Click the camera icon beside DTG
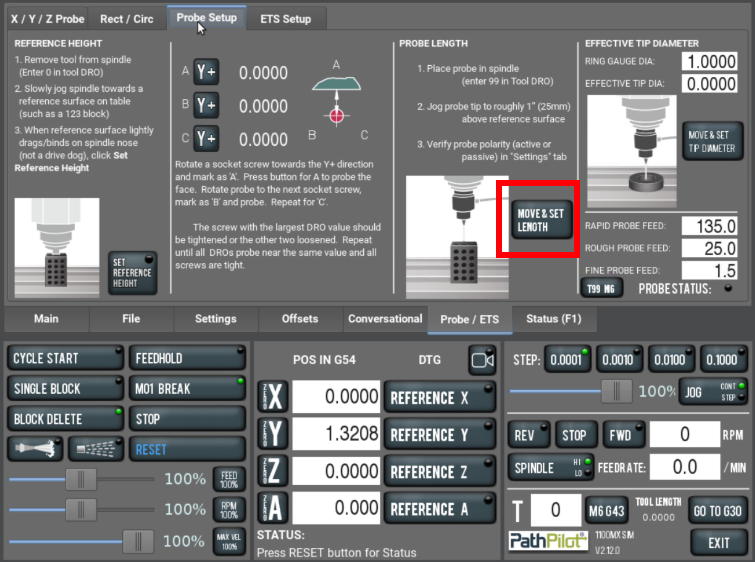 482,360
